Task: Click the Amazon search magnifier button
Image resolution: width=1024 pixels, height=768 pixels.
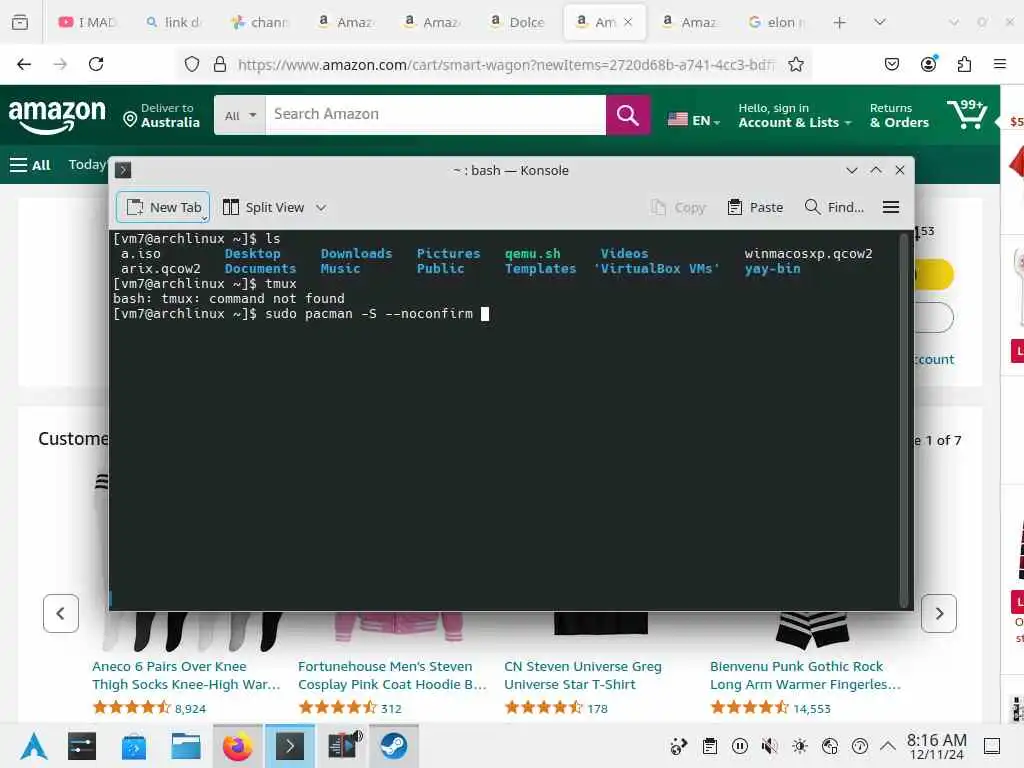Action: 628,115
